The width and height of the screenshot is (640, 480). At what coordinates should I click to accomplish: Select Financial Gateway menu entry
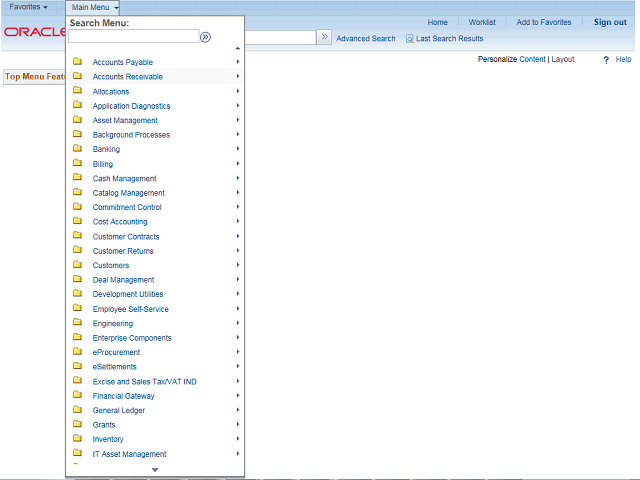tap(123, 396)
